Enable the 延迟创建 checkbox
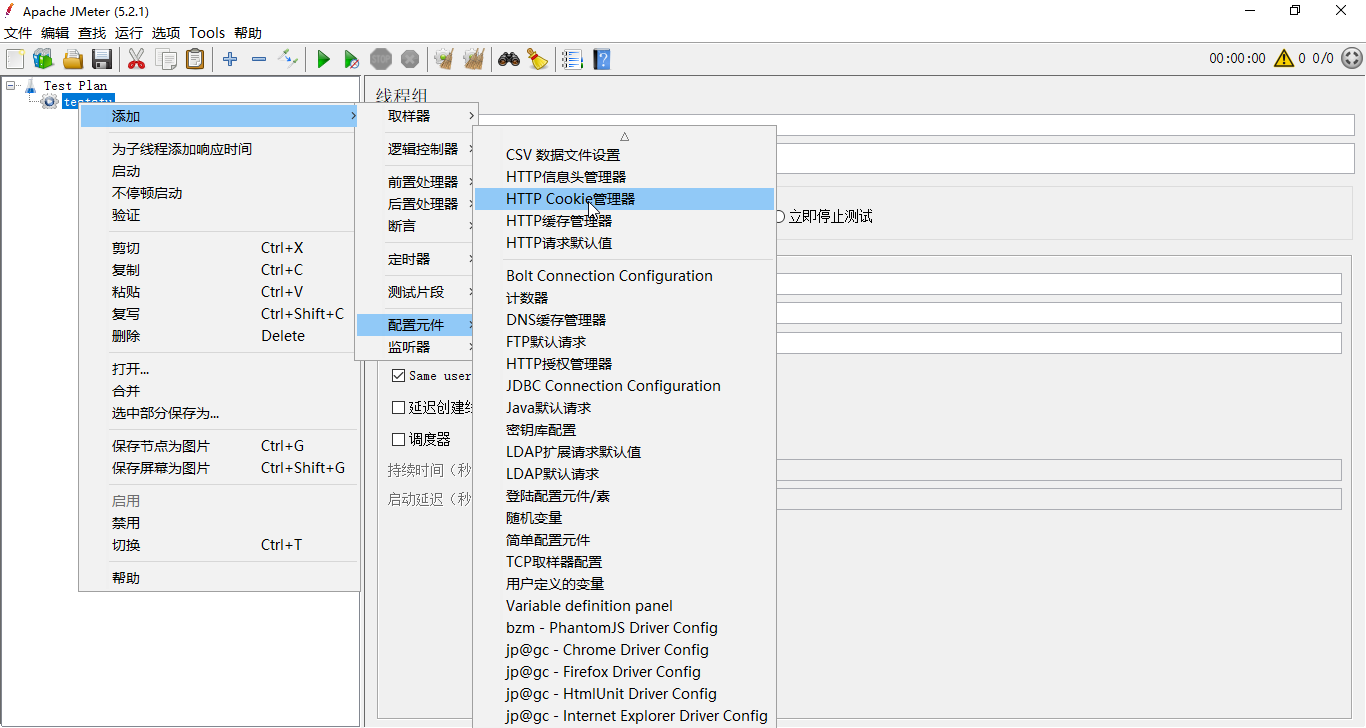 pos(399,408)
